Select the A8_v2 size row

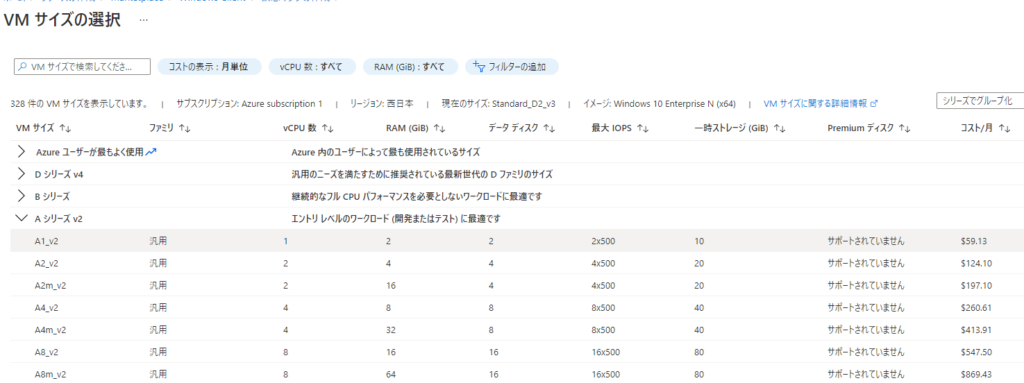517,352
